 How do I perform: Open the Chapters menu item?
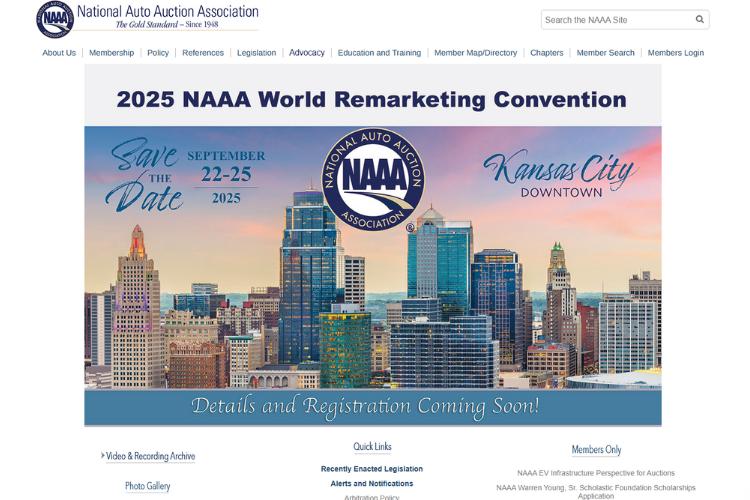[x=547, y=53]
